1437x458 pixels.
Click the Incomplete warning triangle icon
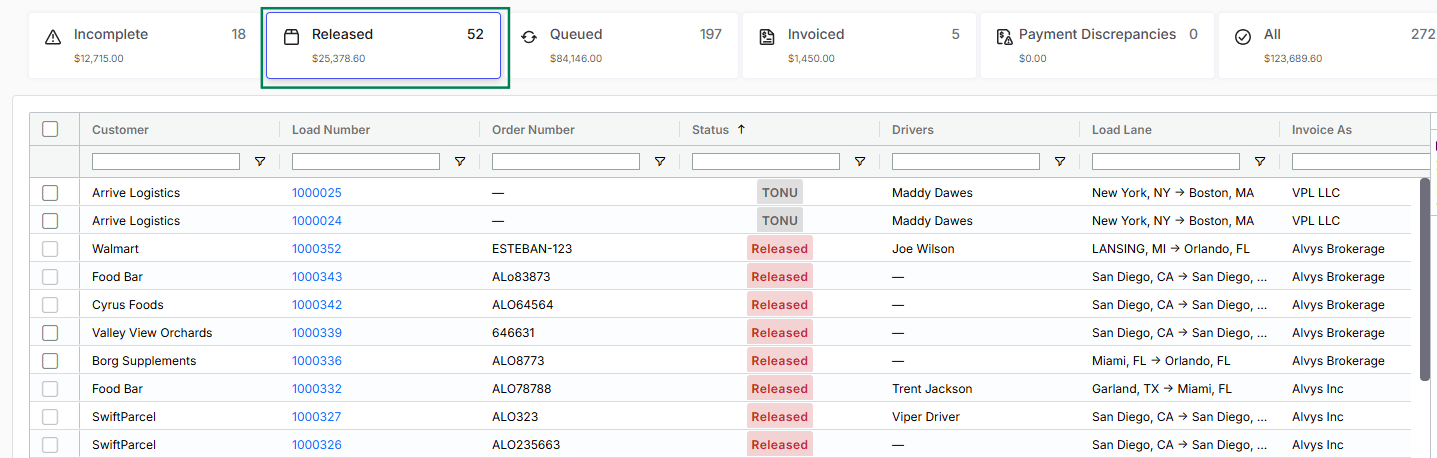pos(53,37)
